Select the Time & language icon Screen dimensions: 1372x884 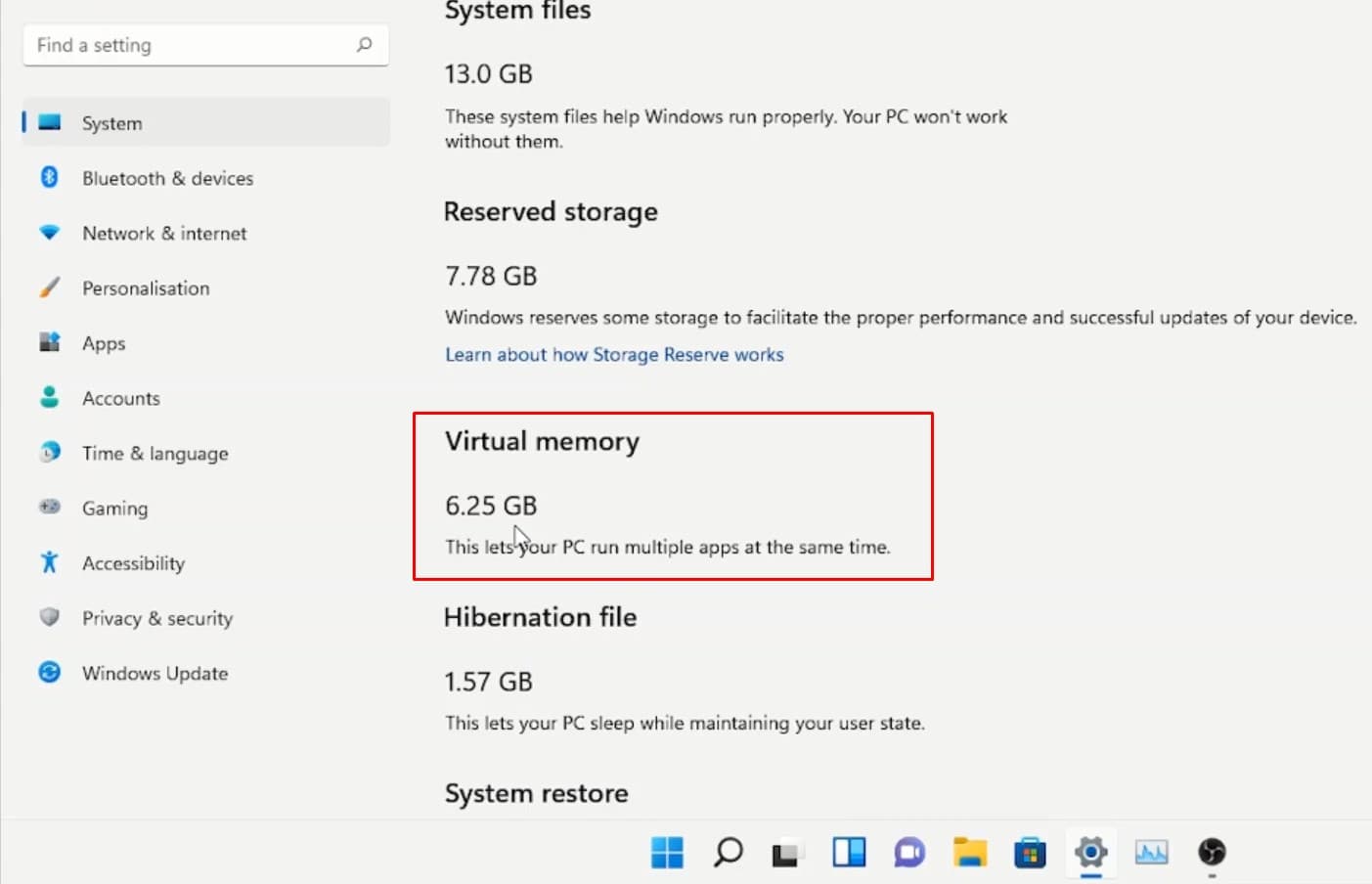tap(50, 453)
